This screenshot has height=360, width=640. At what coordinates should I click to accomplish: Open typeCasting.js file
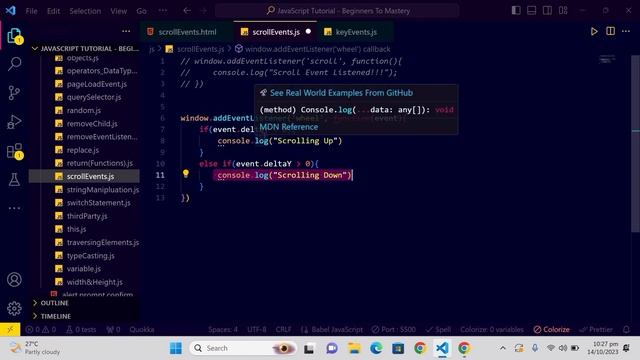point(91,256)
